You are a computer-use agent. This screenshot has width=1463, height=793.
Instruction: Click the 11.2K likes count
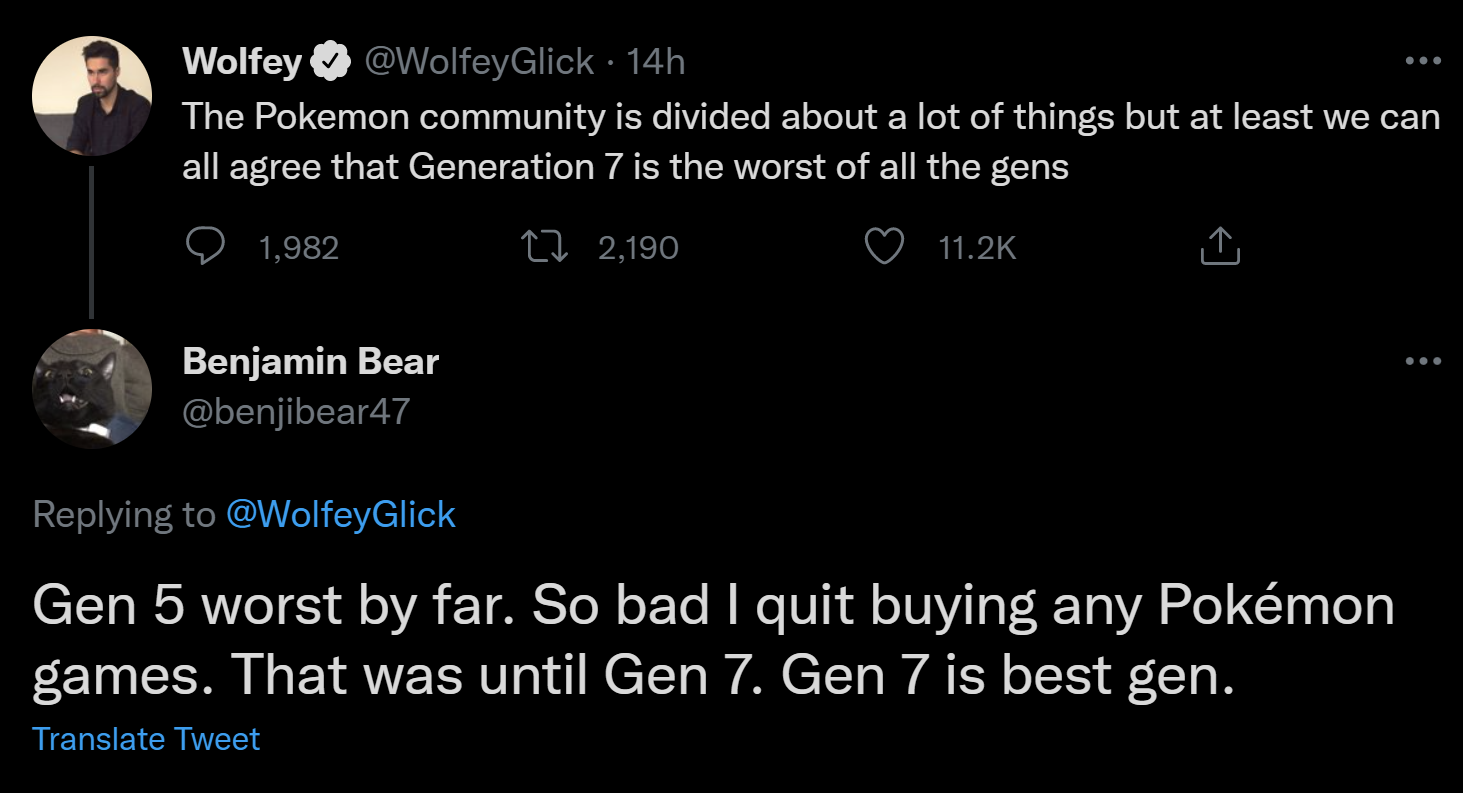point(977,247)
